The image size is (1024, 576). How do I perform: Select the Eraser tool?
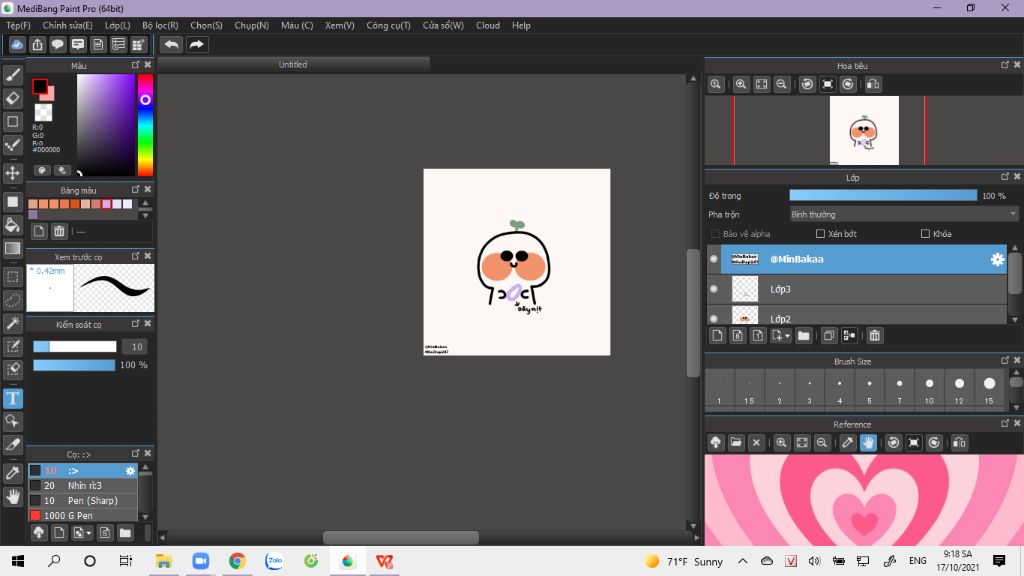(x=12, y=99)
